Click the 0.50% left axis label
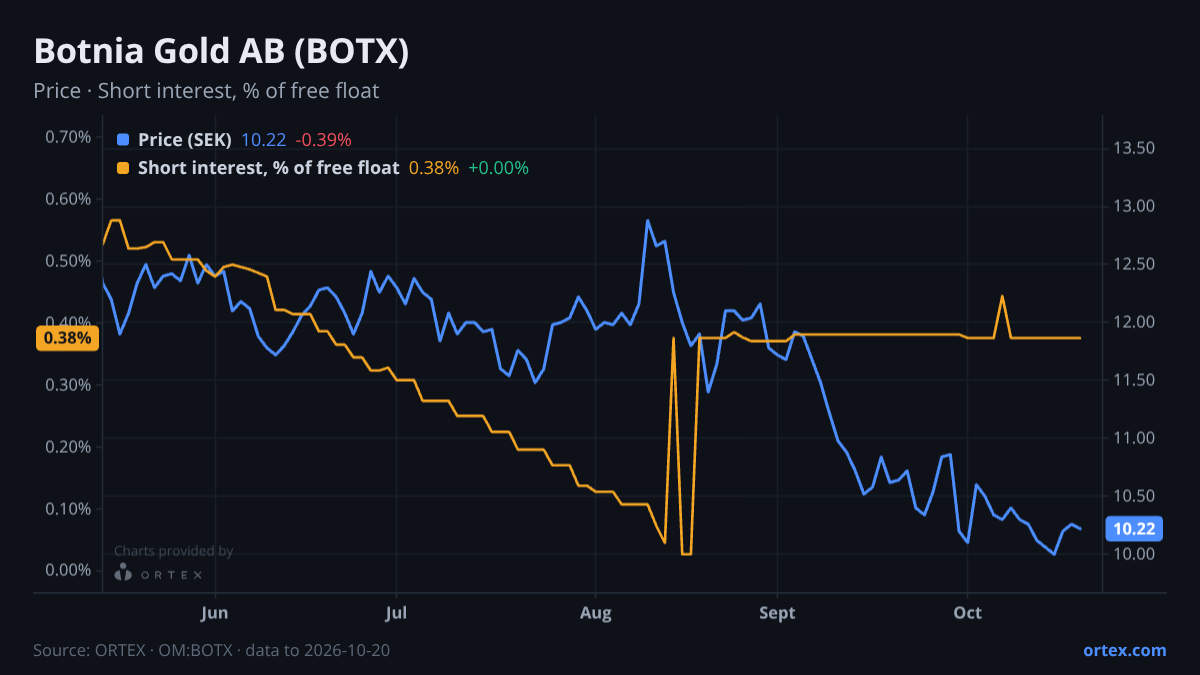Image resolution: width=1200 pixels, height=675 pixels. click(69, 261)
